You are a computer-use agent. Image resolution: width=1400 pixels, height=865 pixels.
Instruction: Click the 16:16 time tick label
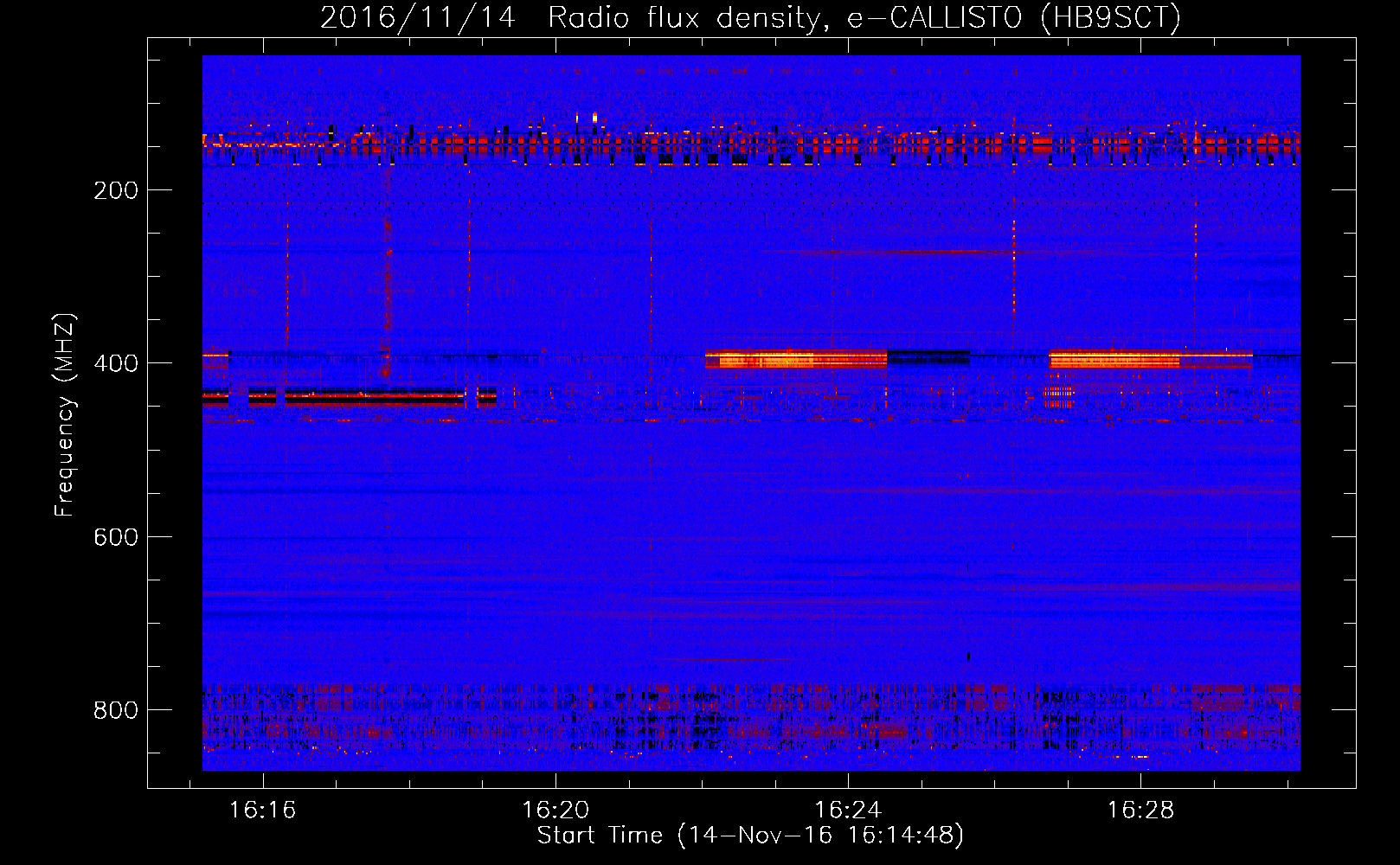(262, 810)
